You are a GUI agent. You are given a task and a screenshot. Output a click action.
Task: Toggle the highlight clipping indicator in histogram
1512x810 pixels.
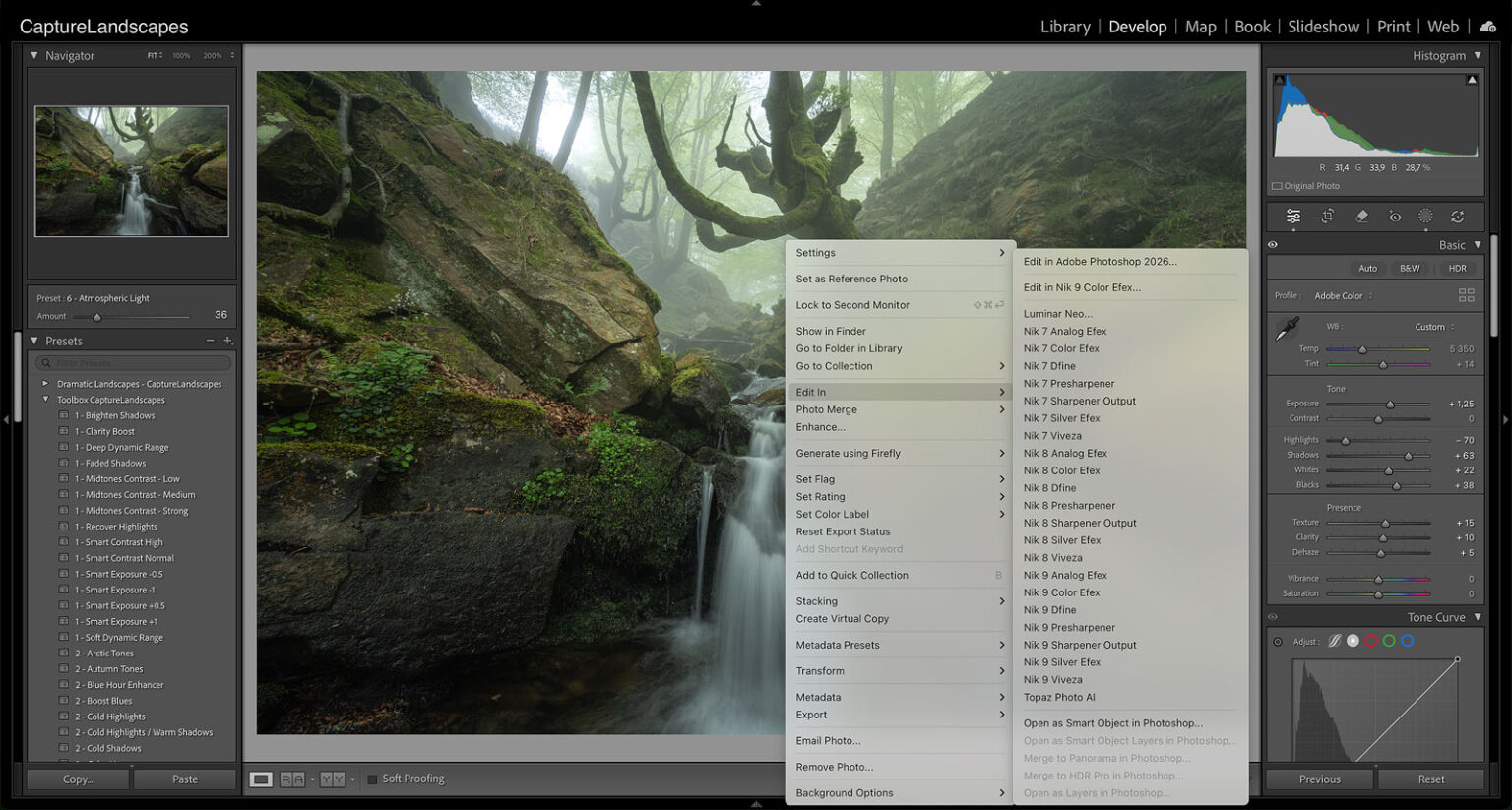pyautogui.click(x=1472, y=79)
